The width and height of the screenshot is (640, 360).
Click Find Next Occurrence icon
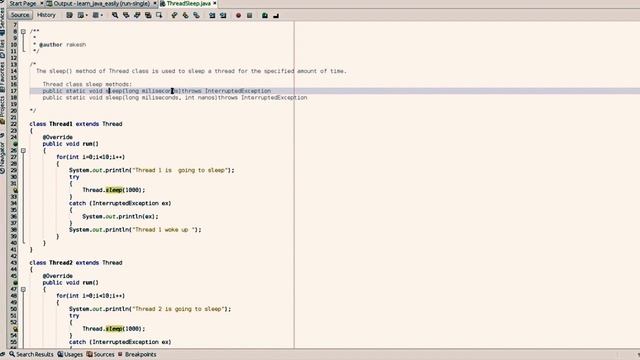pos(137,15)
